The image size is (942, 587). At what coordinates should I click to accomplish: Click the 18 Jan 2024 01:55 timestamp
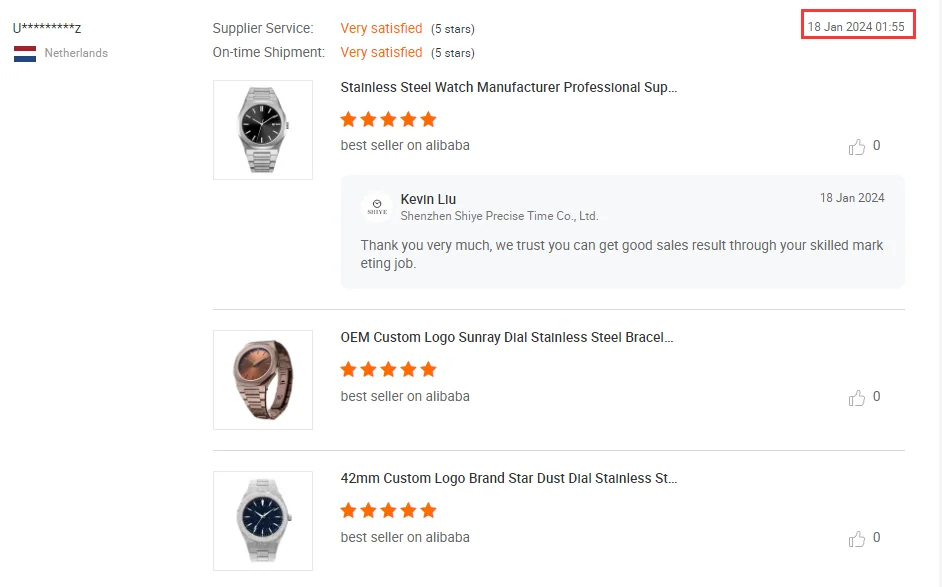pos(856,27)
